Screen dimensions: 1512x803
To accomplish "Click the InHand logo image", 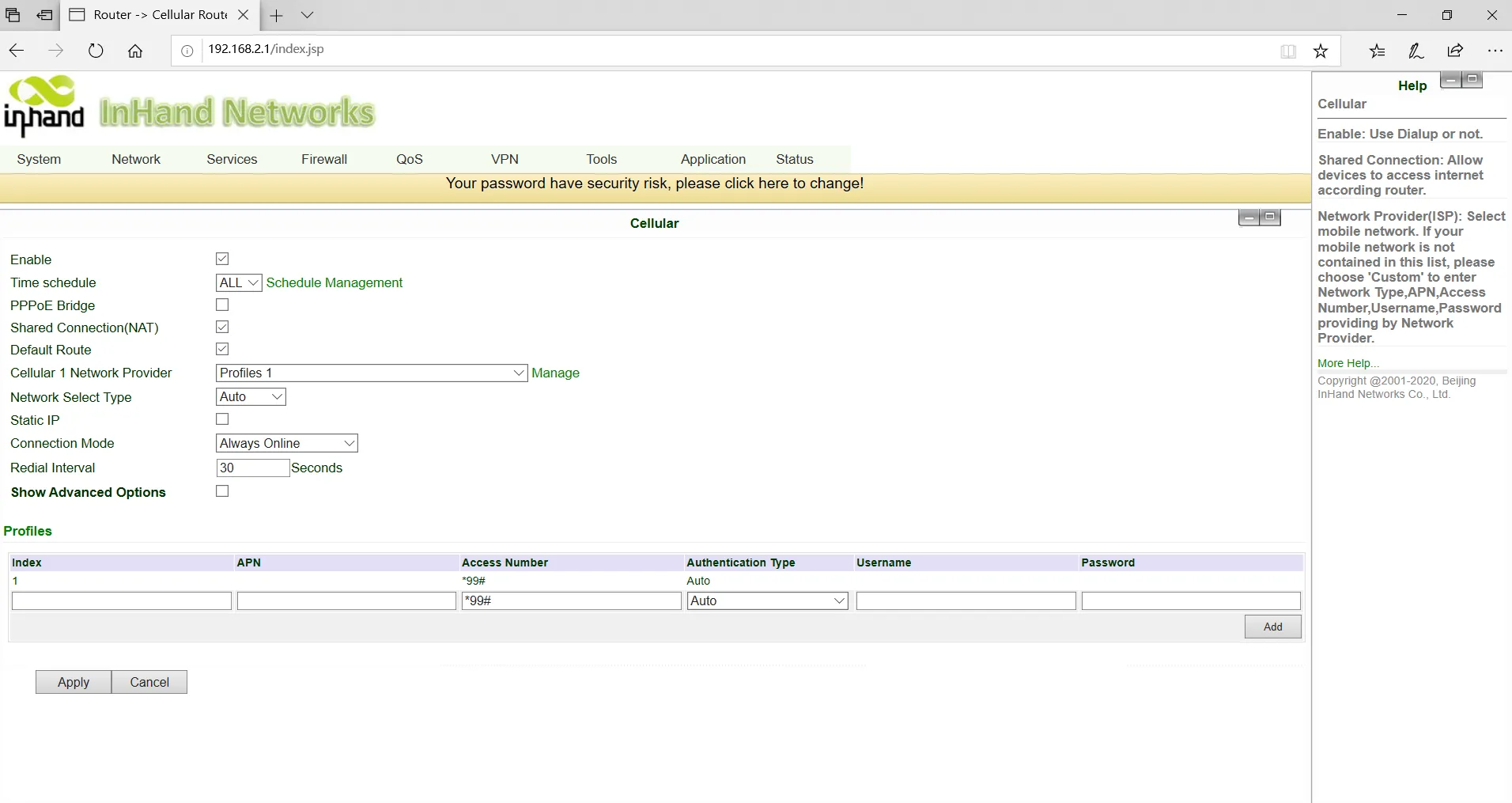I will [x=44, y=106].
